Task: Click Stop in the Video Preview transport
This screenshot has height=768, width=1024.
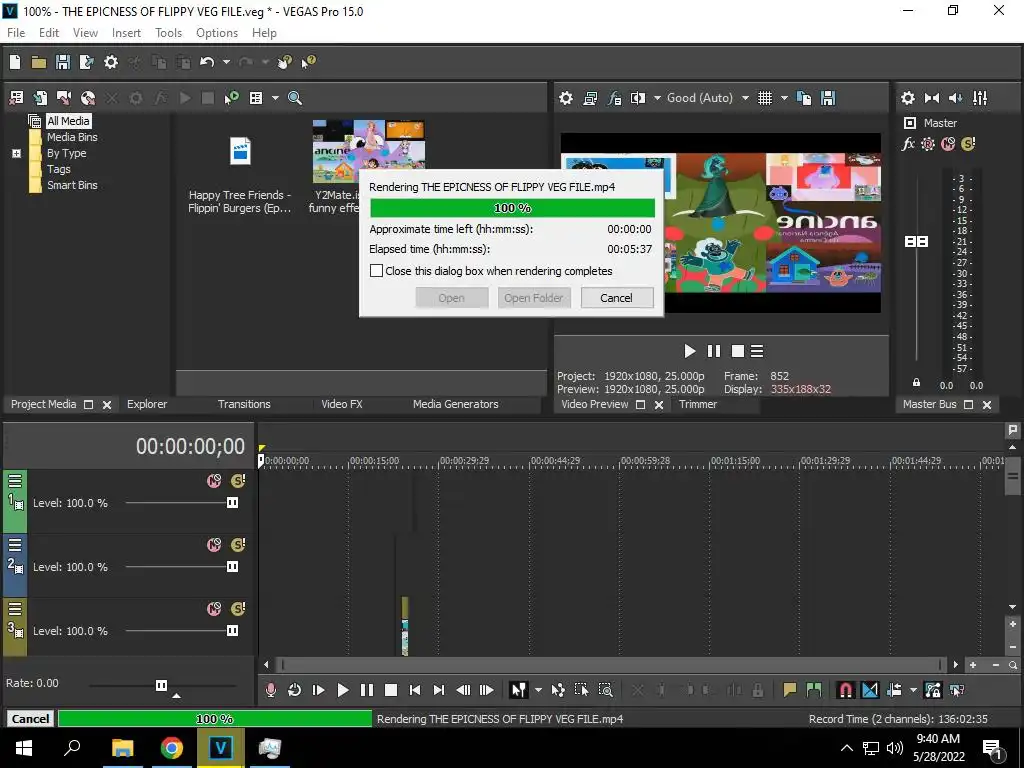Action: [x=738, y=351]
